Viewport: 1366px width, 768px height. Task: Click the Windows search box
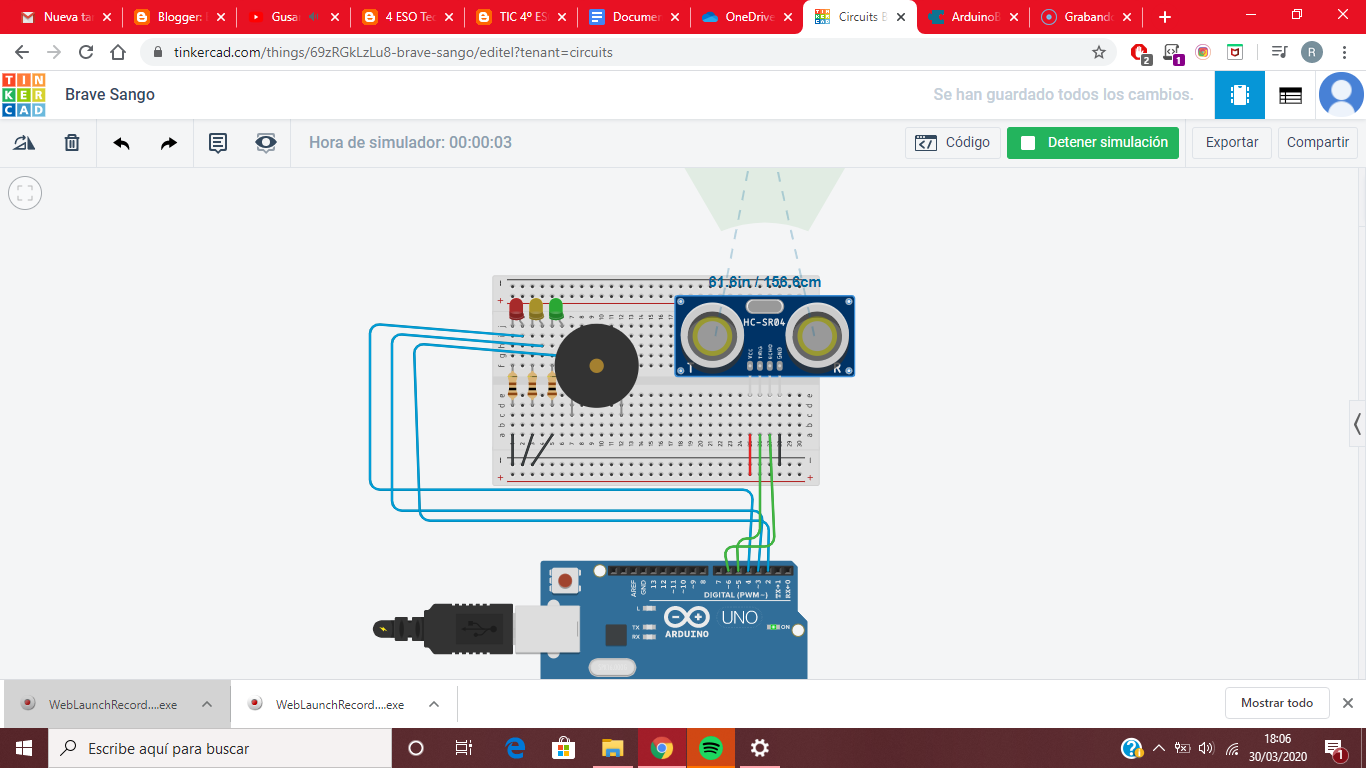pos(220,748)
